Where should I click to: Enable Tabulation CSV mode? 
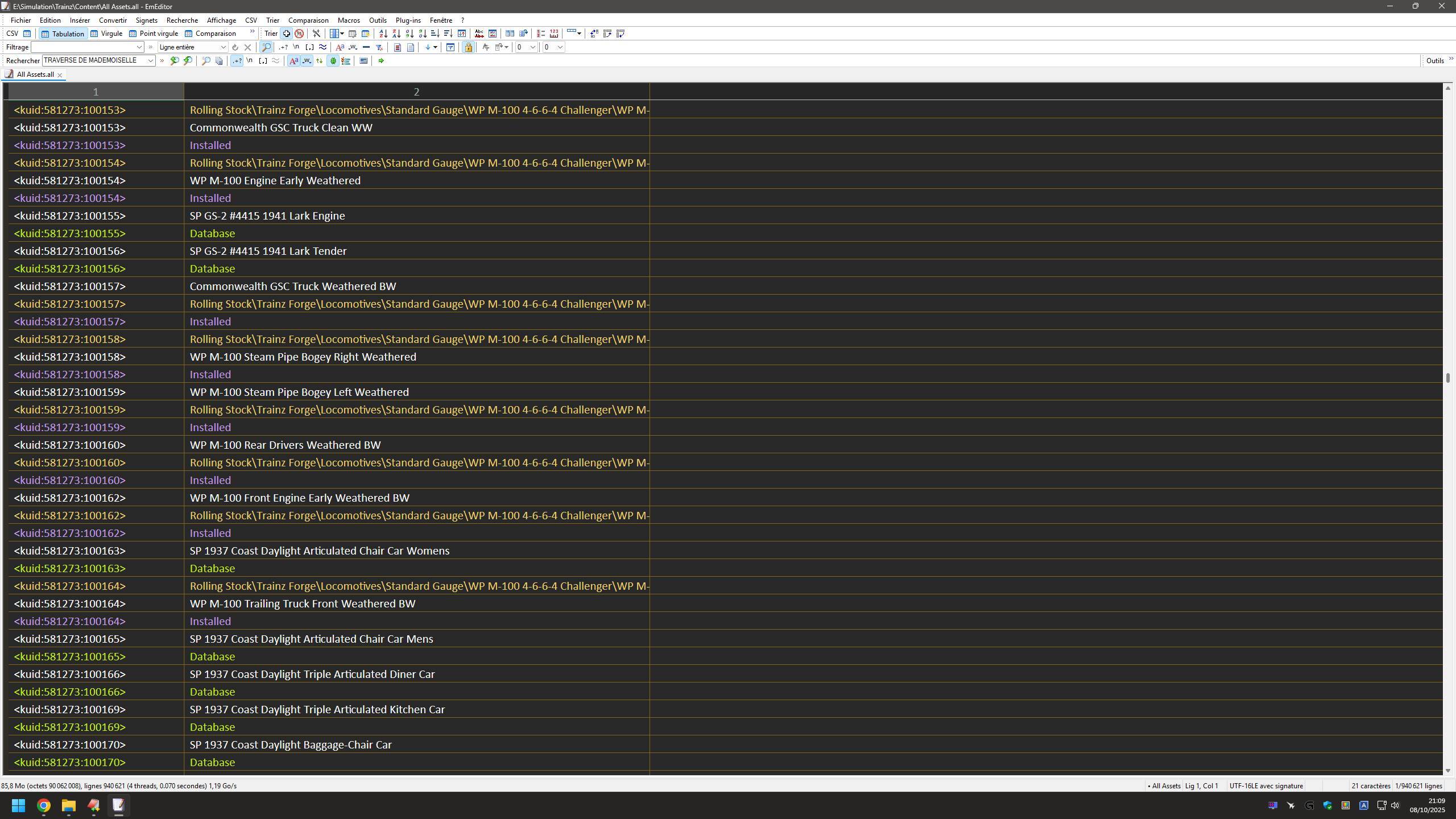(x=63, y=34)
